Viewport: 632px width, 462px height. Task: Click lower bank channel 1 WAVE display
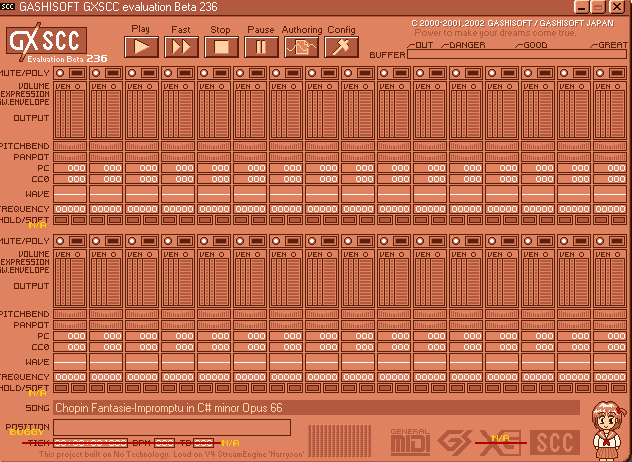point(70,362)
